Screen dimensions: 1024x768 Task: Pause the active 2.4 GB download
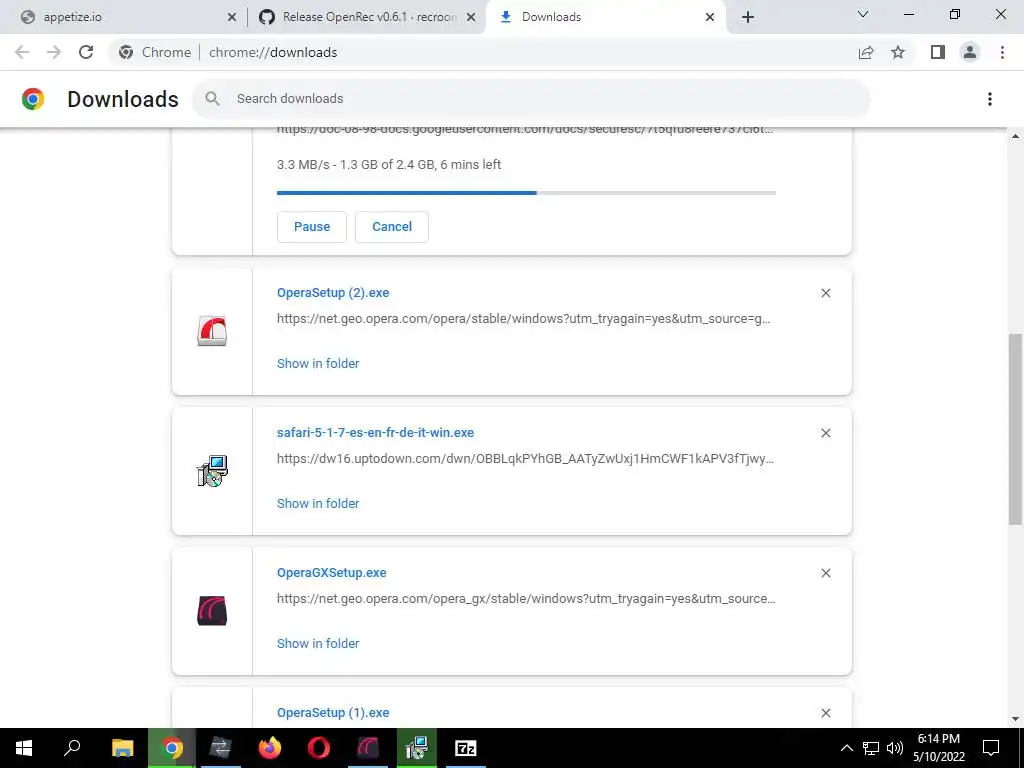point(312,227)
